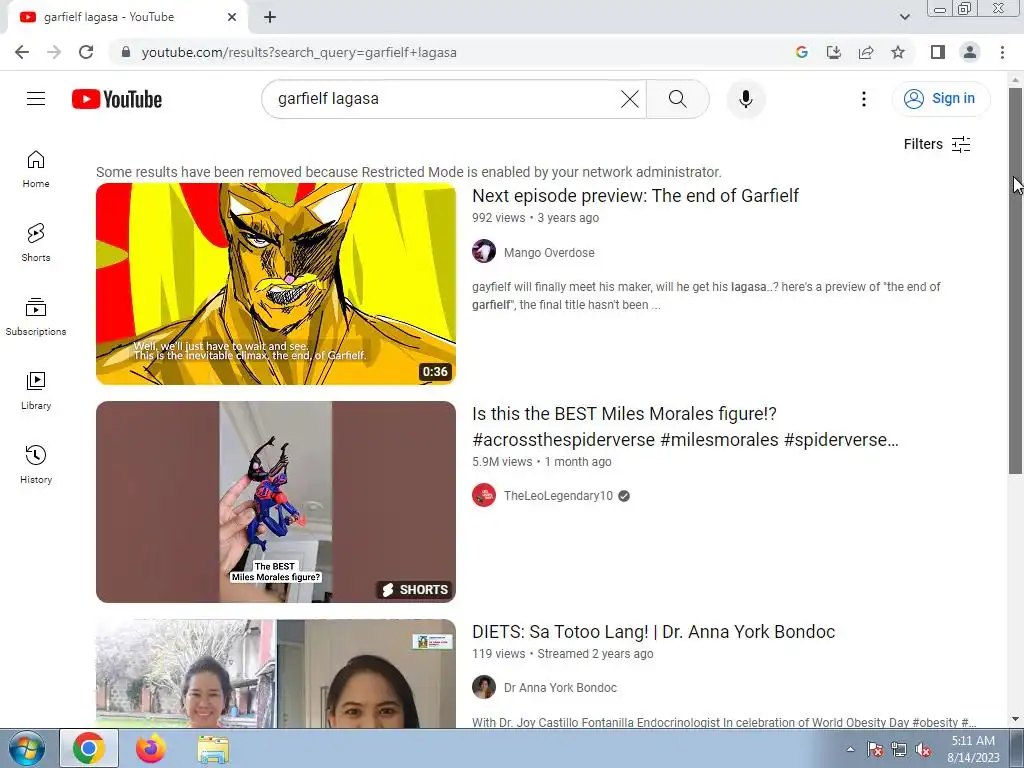Open 'Is this the BEST Miles Morales figure' title
The width and height of the screenshot is (1024, 768).
tap(685, 427)
